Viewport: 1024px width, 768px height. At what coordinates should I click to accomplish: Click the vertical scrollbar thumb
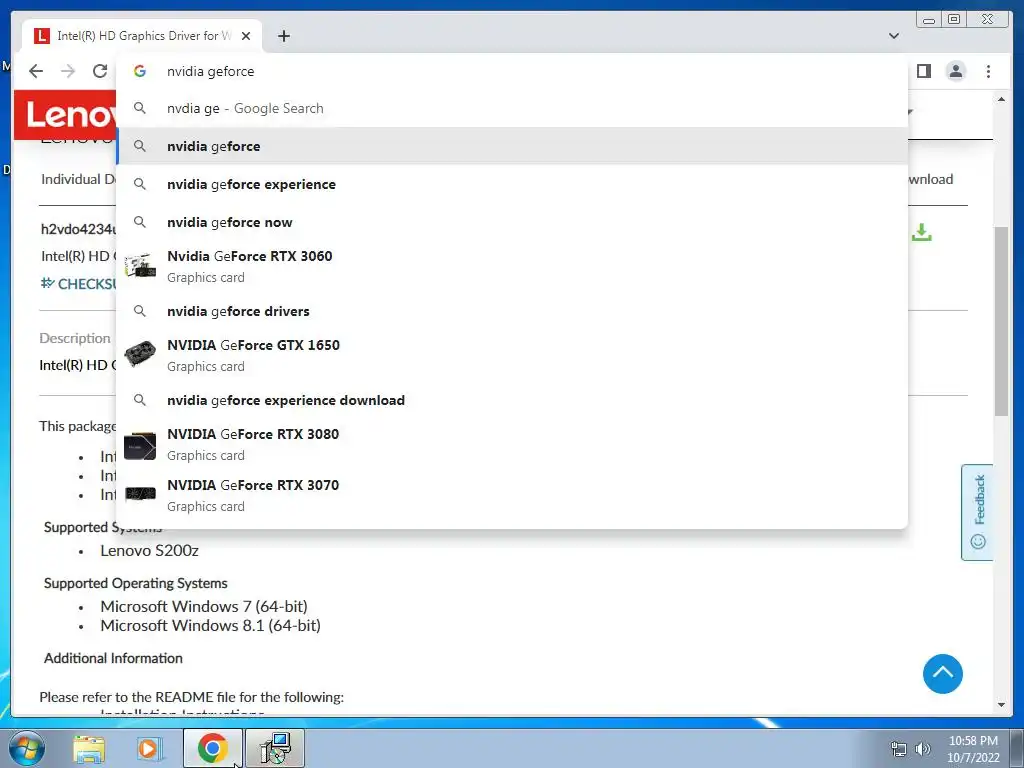1001,320
